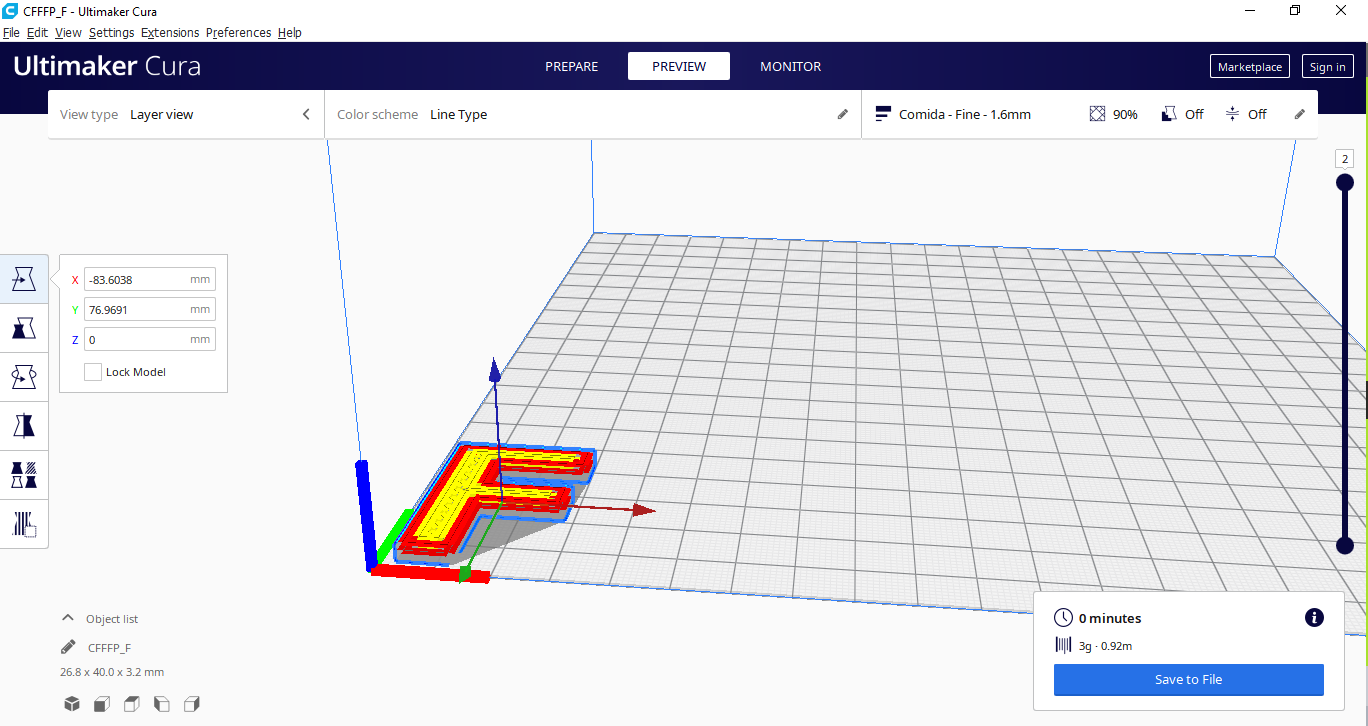1368x726 pixels.
Task: Click the upper layer slider handle
Action: [1345, 182]
